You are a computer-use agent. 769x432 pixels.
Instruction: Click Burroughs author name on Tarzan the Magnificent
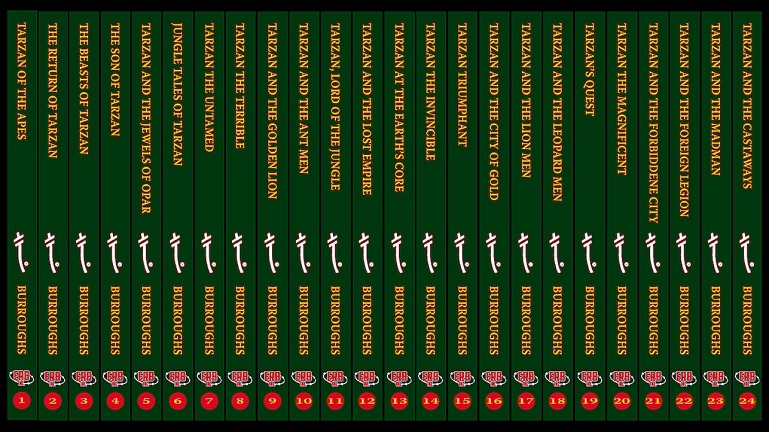(621, 320)
